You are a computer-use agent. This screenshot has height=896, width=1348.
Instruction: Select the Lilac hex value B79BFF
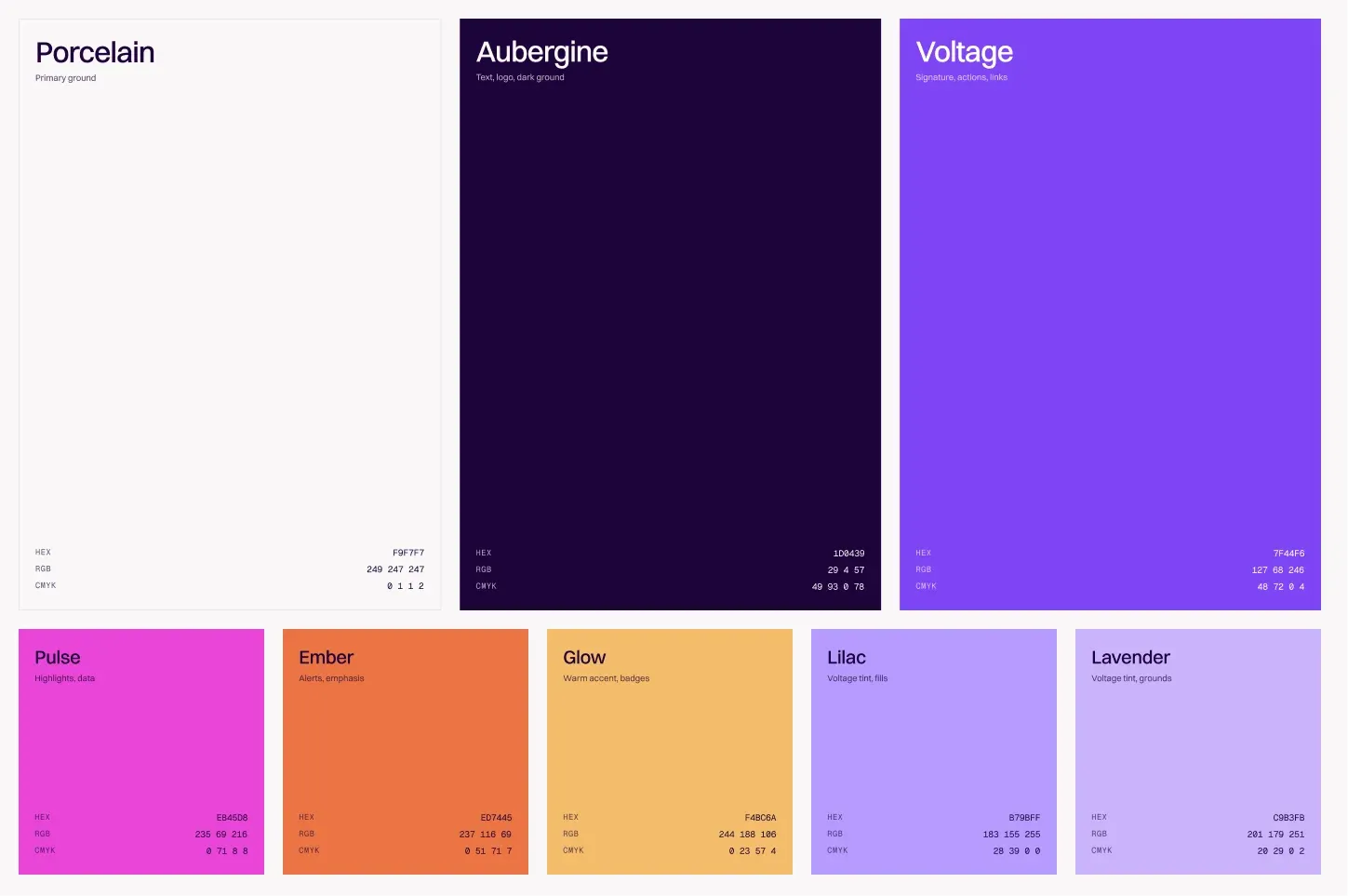(x=1024, y=818)
